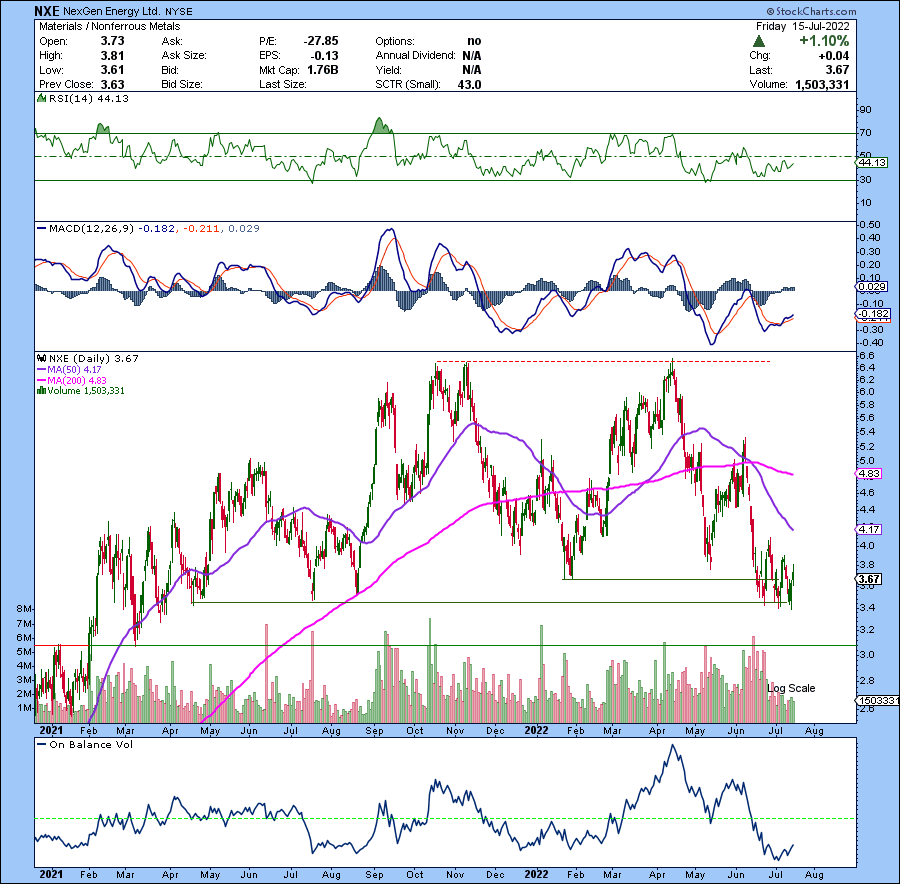Click the +1.10% percent change value
The image size is (900, 884).
point(824,41)
